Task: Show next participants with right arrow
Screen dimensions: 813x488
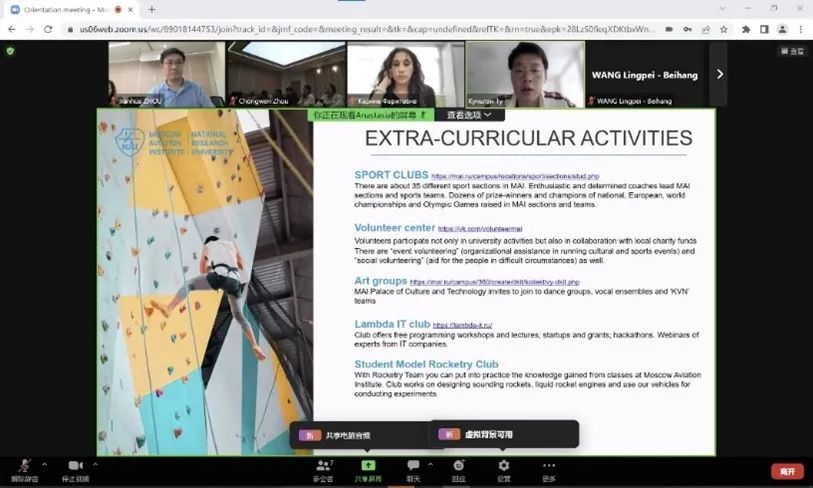Action: 719,73
